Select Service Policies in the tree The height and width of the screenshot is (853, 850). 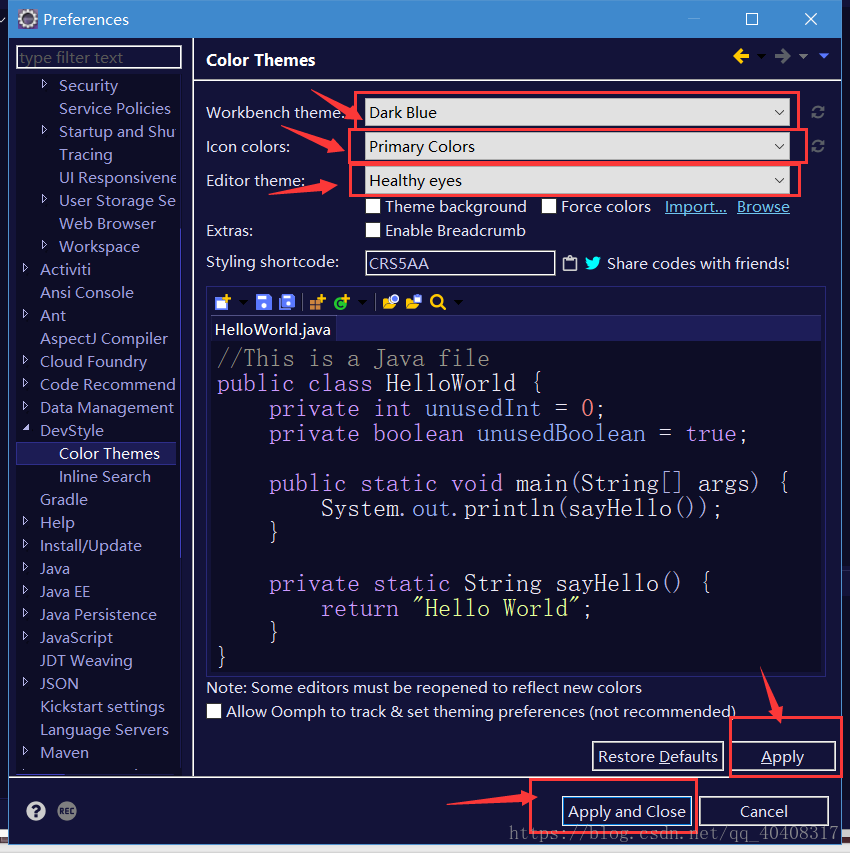click(x=115, y=109)
